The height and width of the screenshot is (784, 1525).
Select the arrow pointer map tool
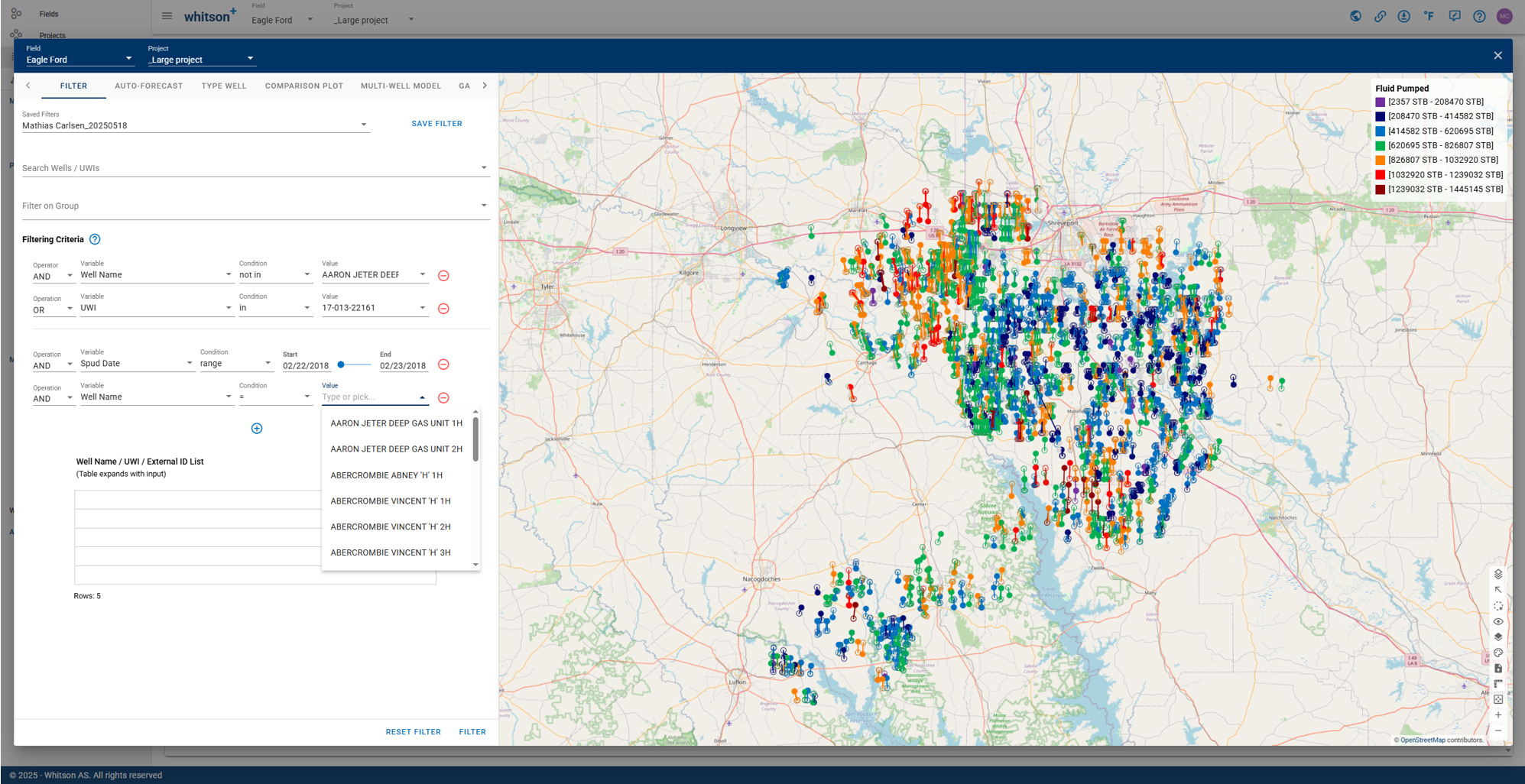point(1498,590)
